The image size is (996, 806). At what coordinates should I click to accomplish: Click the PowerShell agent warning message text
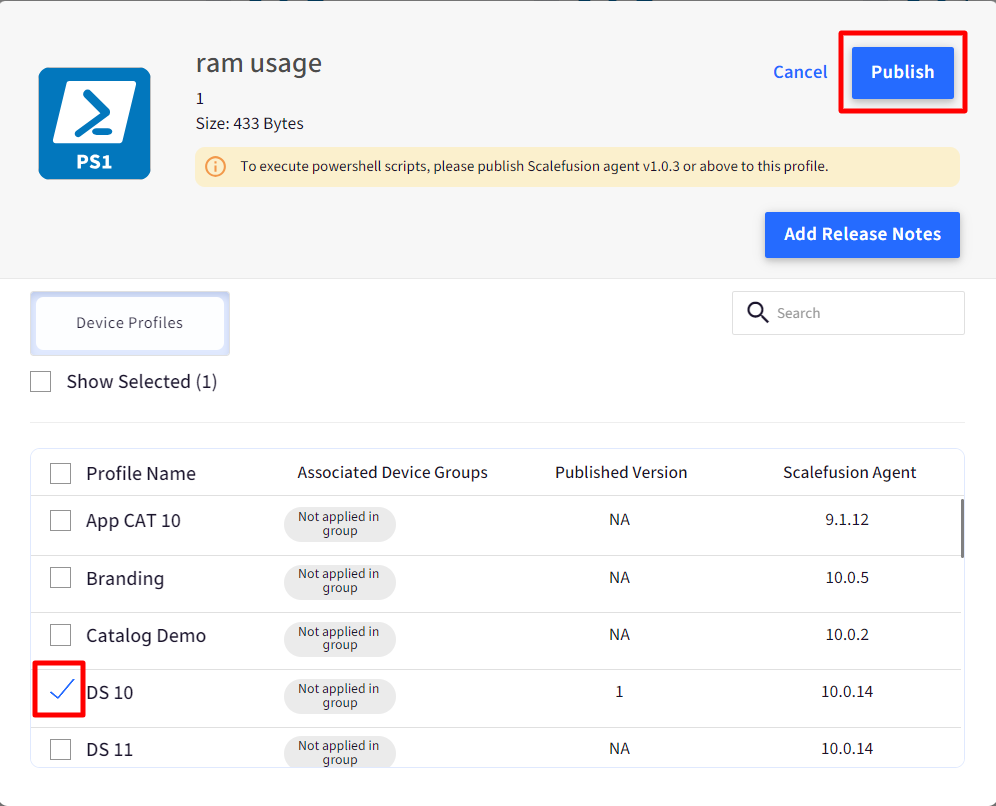click(534, 166)
